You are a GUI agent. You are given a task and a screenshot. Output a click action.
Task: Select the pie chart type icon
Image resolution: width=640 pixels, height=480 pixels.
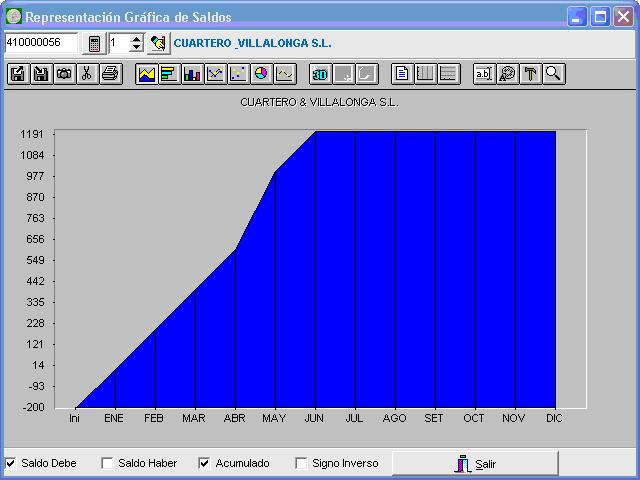[x=261, y=74]
